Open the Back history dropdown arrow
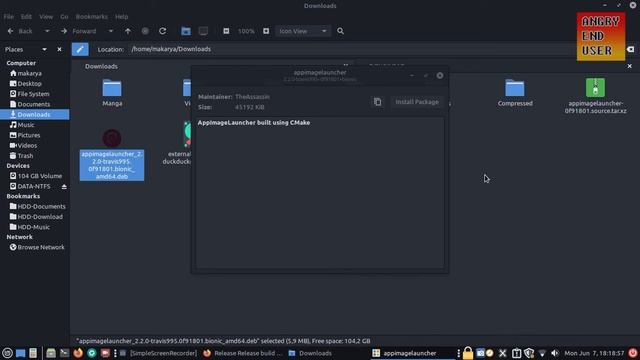This screenshot has width=640, height=360. click(47, 31)
